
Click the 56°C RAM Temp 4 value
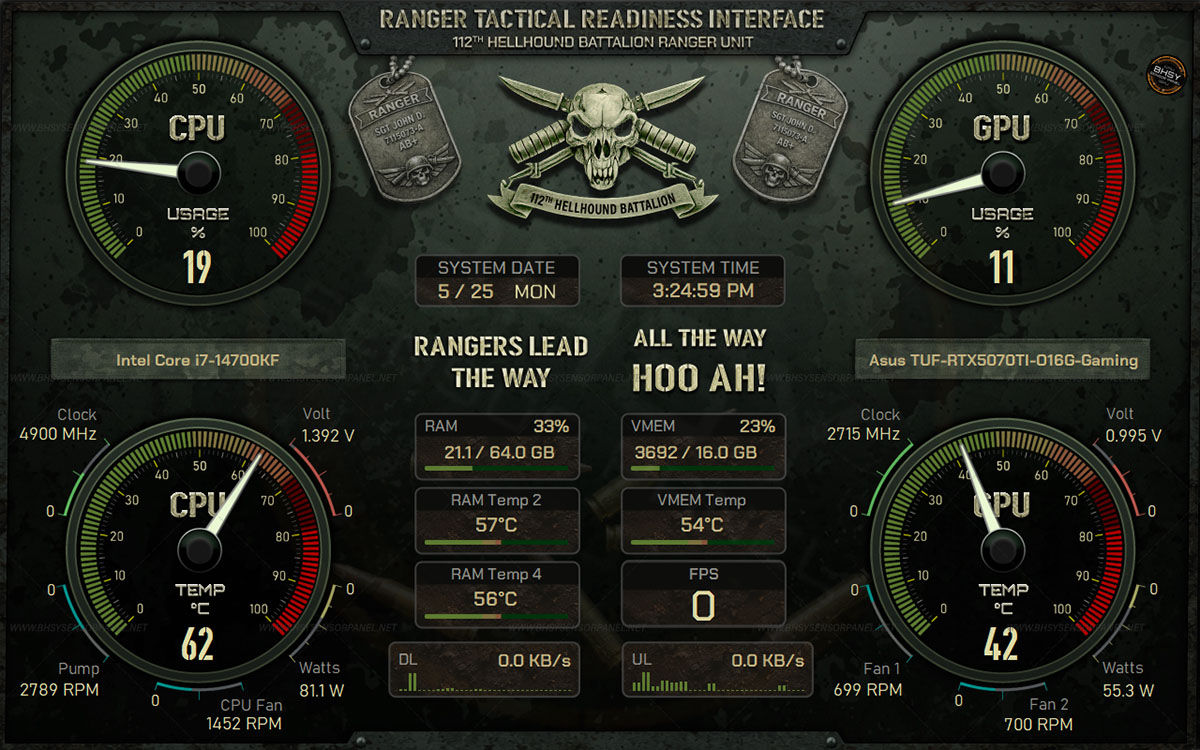tap(496, 599)
